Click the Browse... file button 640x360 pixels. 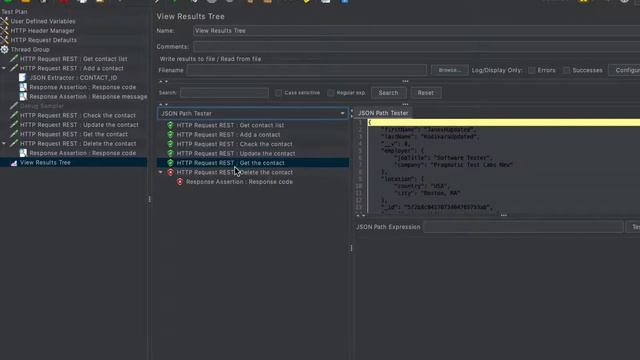pyautogui.click(x=449, y=70)
